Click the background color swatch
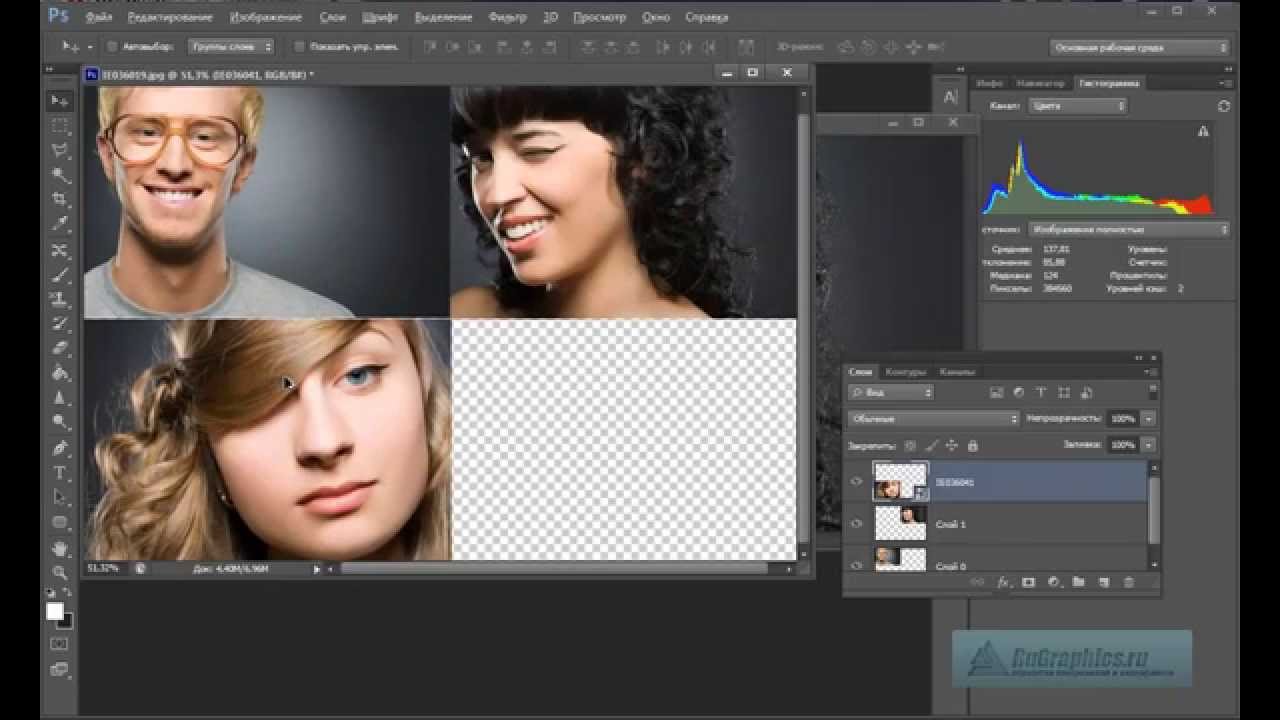1280x720 pixels. tap(64, 620)
